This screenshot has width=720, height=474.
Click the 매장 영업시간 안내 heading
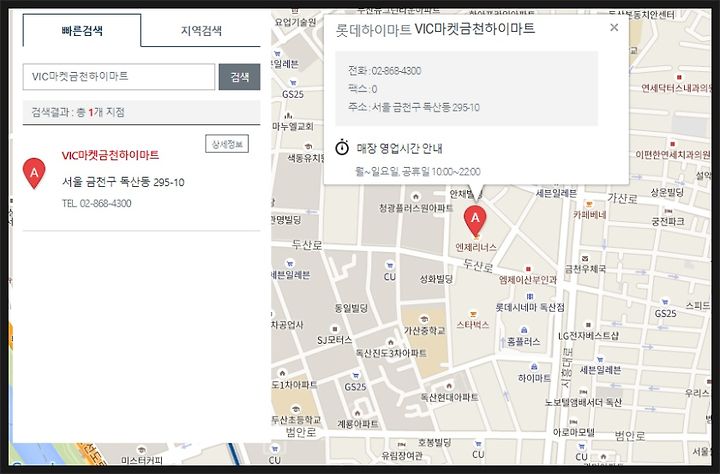[x=399, y=148]
